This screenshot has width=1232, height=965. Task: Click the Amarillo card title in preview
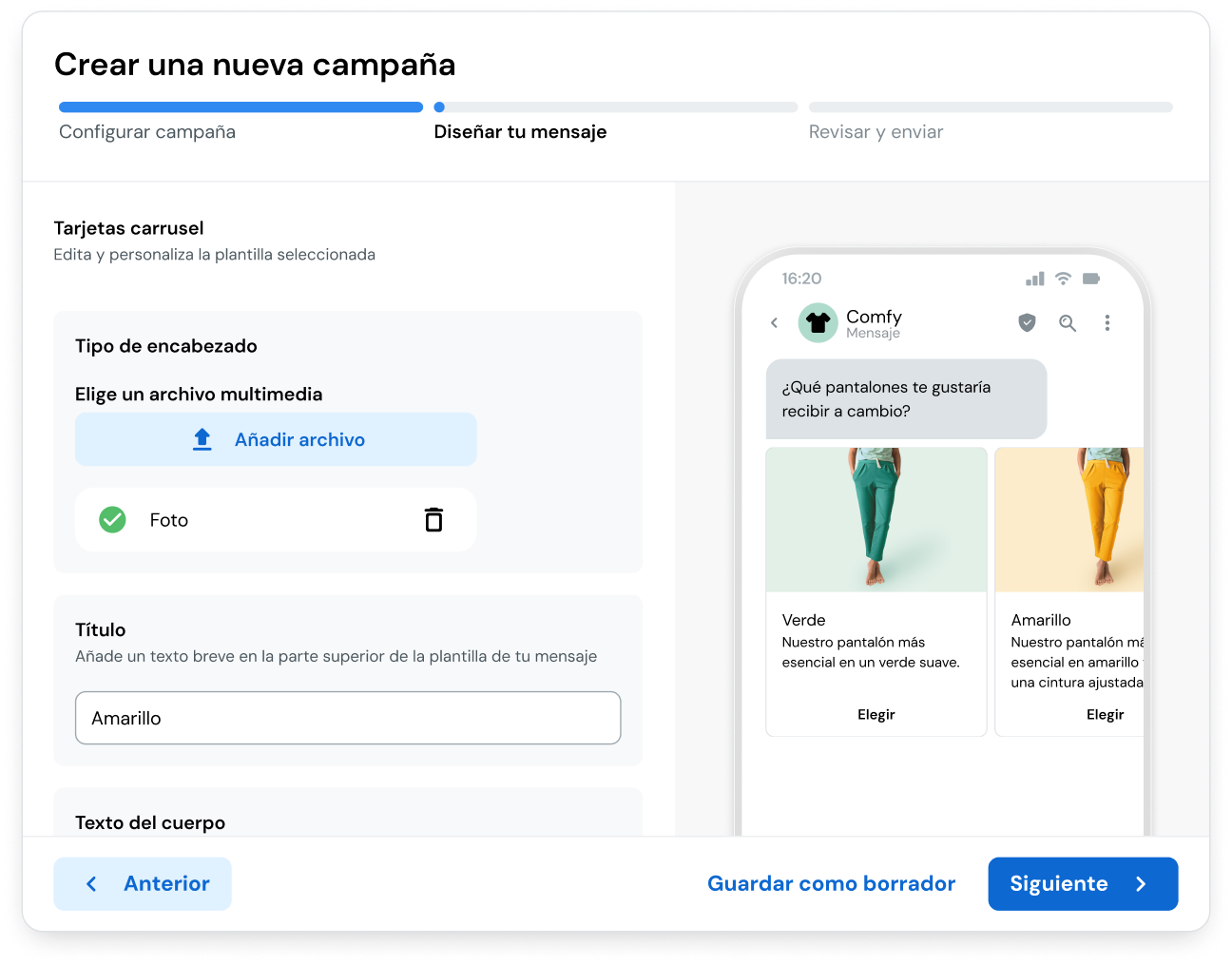click(x=1041, y=620)
